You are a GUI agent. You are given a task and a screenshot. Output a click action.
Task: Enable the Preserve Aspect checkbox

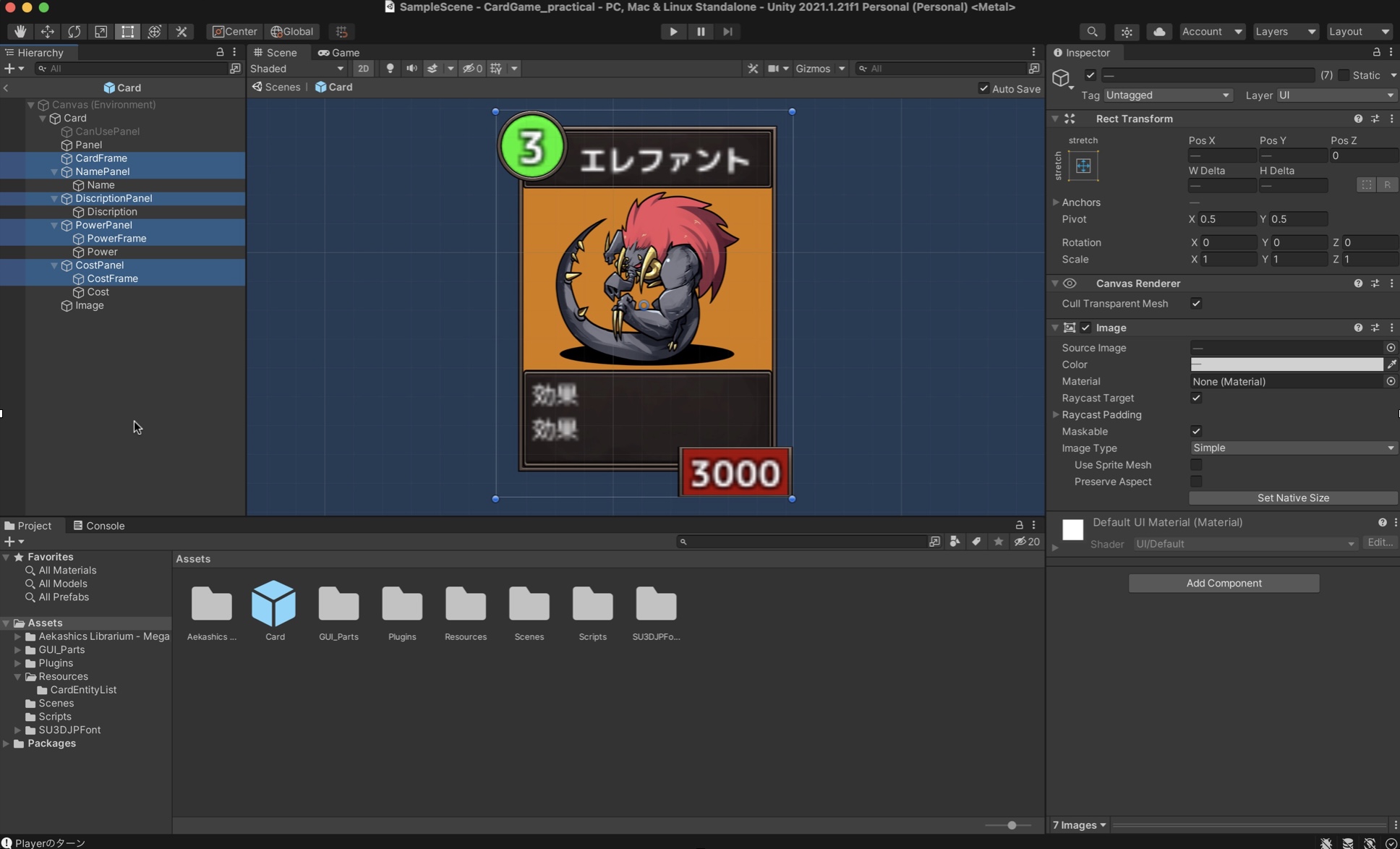click(1196, 482)
